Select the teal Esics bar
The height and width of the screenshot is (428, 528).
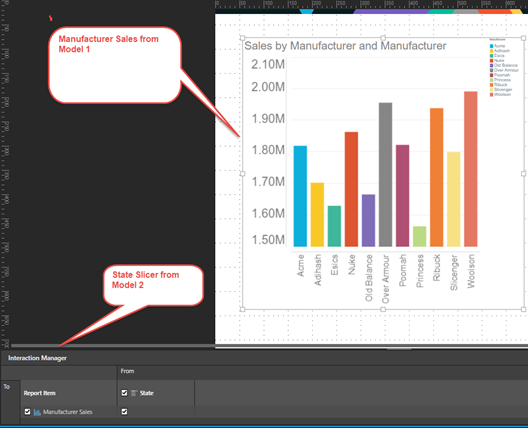[334, 226]
